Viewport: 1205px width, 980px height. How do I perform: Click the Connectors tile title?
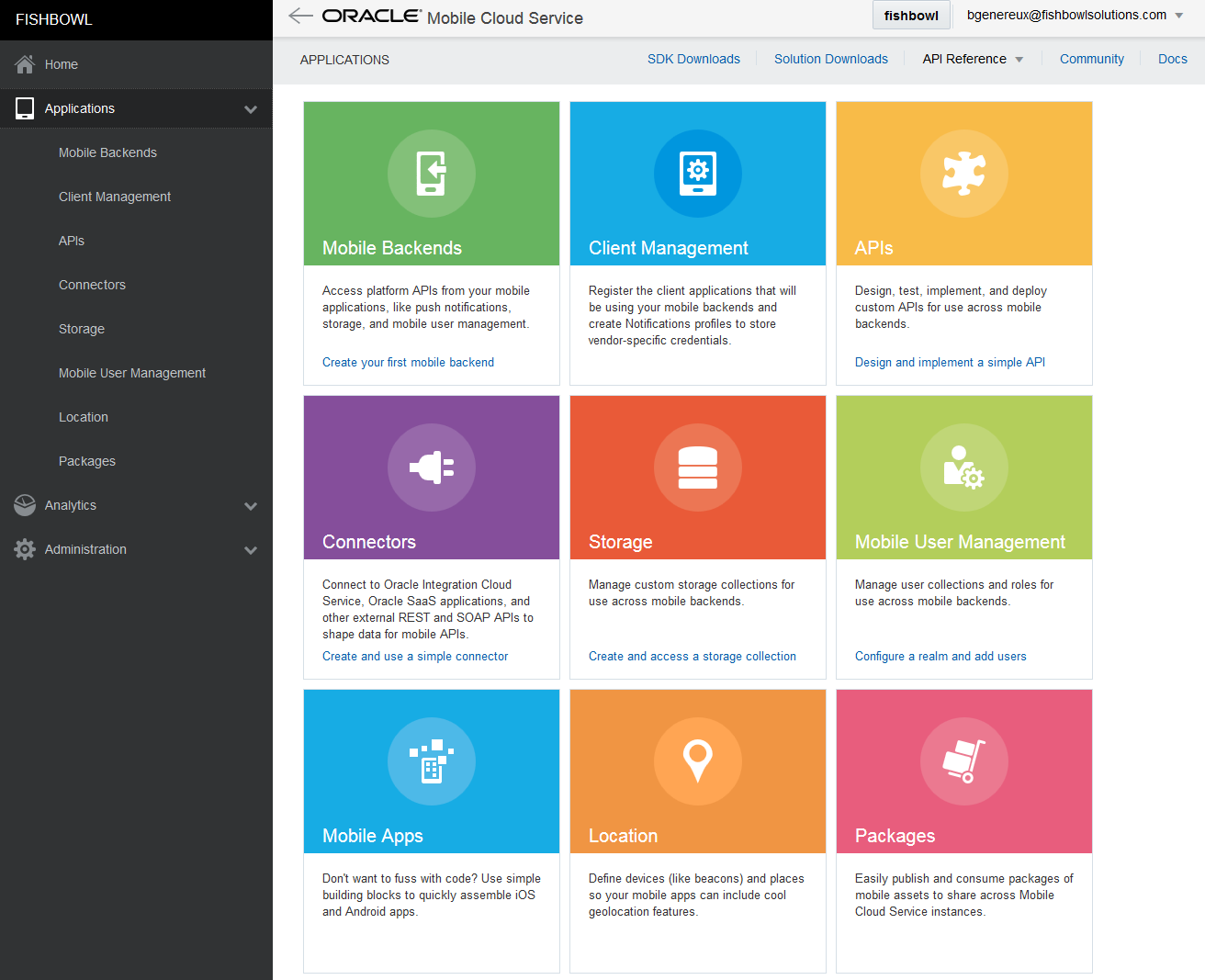[x=369, y=542]
